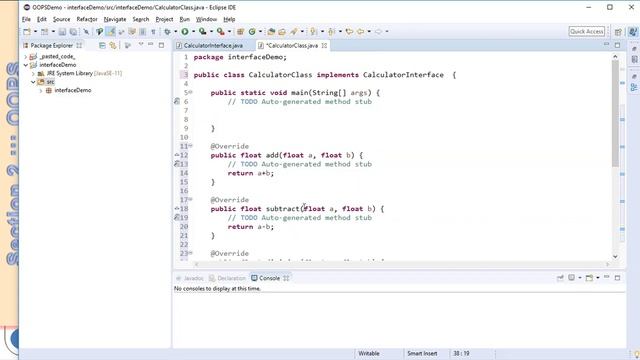Image resolution: width=640 pixels, height=360 pixels.
Task: Click the Last Edit Location icon
Action: [x=349, y=31]
